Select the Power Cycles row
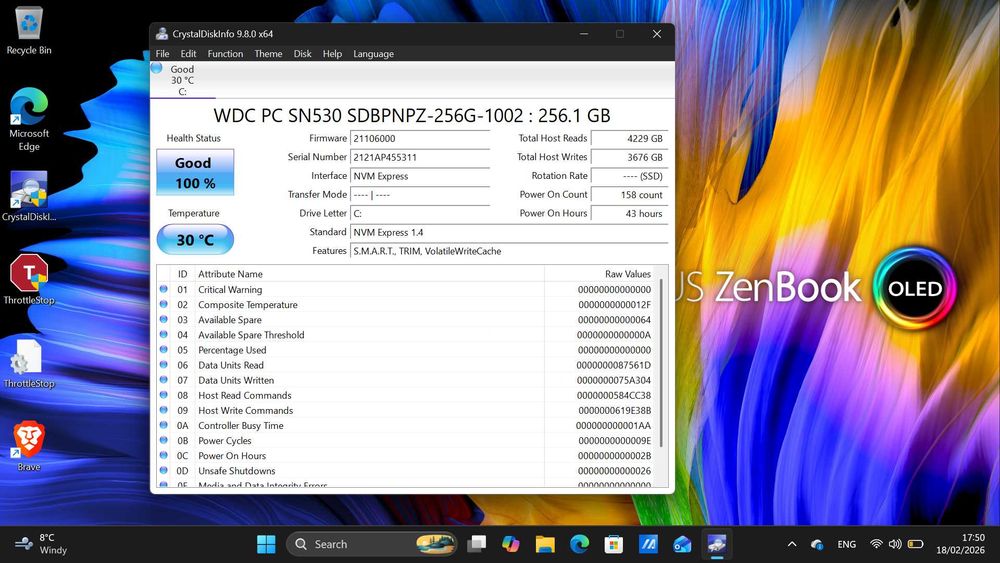The height and width of the screenshot is (563, 1000). [x=407, y=441]
